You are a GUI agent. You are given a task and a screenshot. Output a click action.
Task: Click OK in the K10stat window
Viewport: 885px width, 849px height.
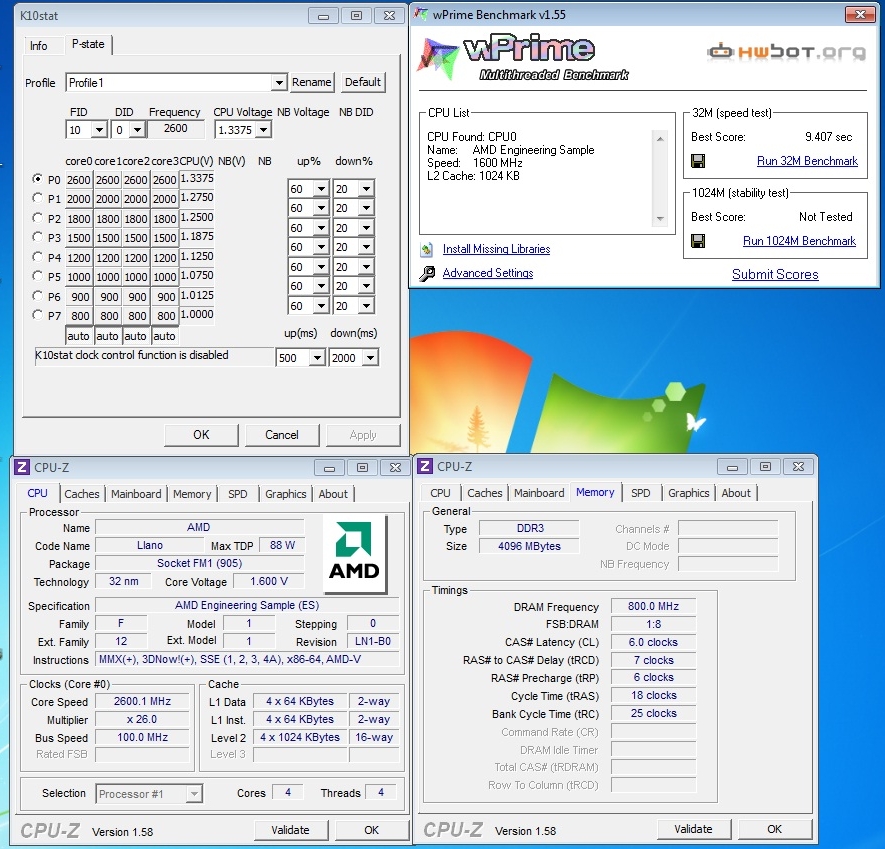201,435
